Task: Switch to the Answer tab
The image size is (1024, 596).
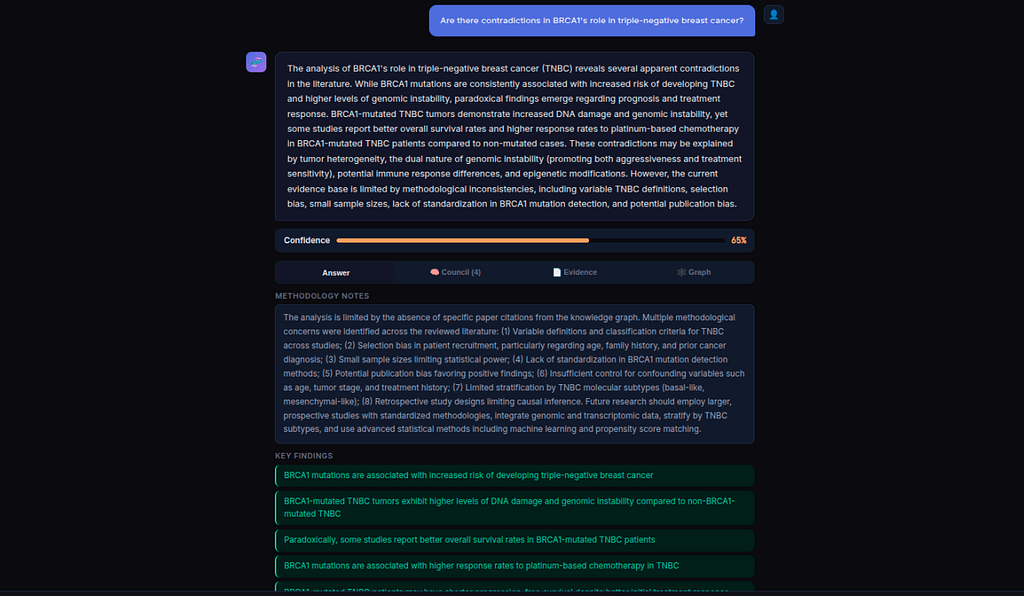Action: click(336, 273)
